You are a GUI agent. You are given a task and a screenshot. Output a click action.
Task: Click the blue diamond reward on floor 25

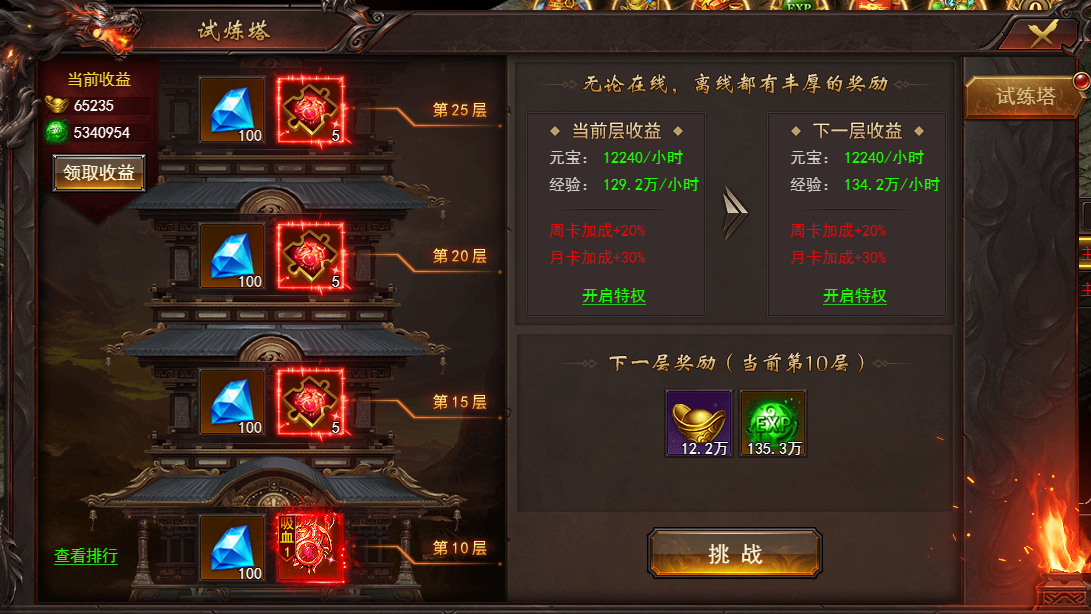tap(232, 111)
